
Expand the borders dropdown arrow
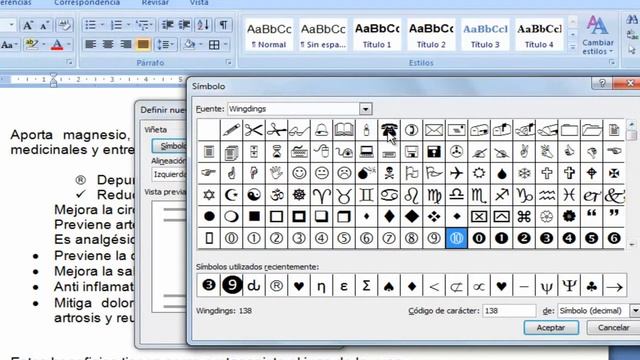(225, 44)
